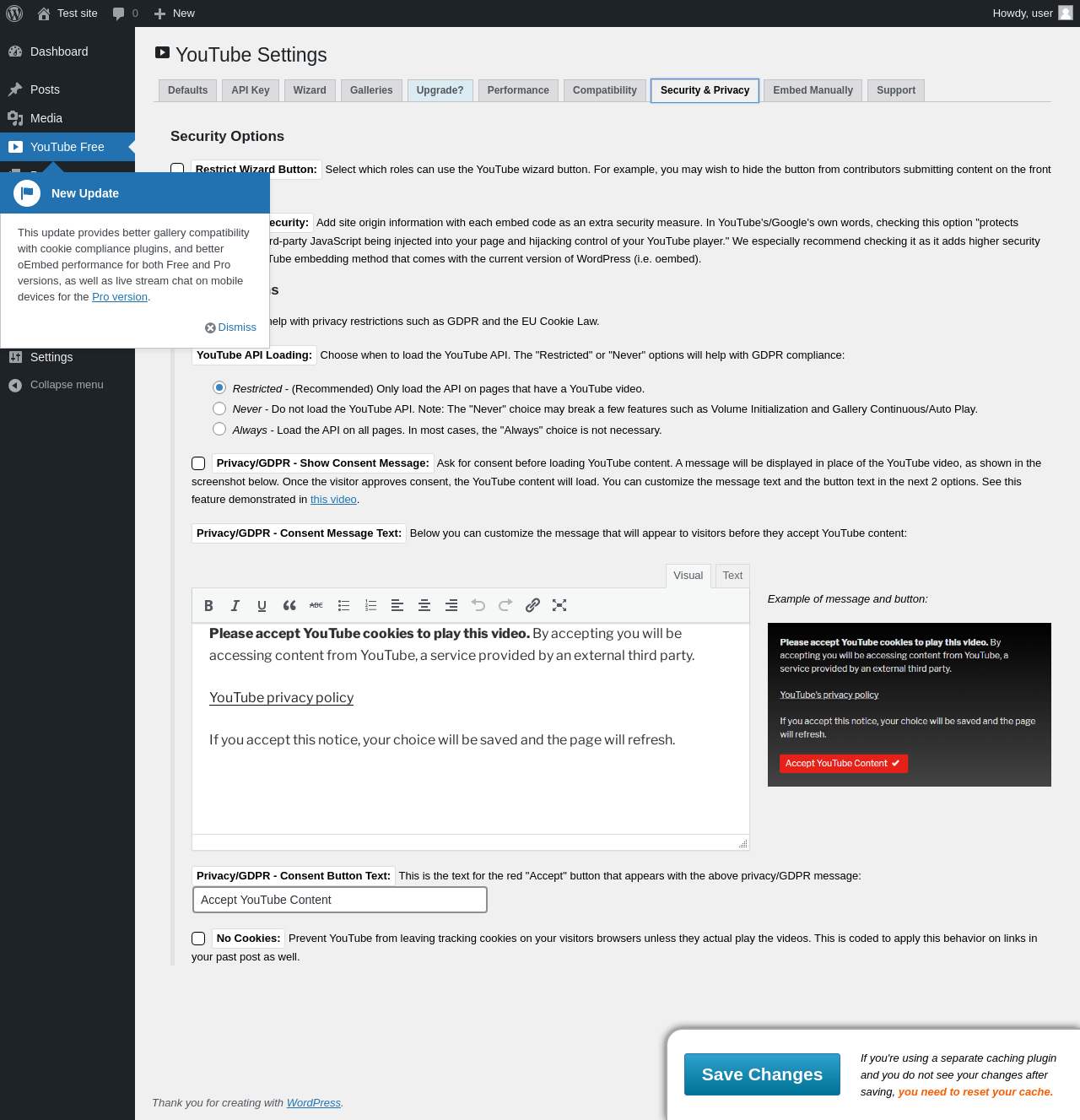
Task: Open the 'this video' link
Action: click(x=333, y=500)
